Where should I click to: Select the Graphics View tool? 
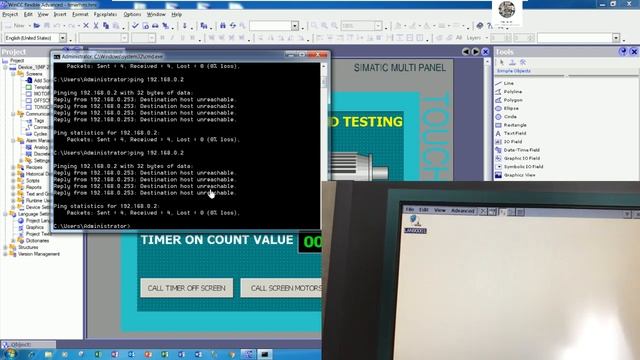click(x=519, y=175)
